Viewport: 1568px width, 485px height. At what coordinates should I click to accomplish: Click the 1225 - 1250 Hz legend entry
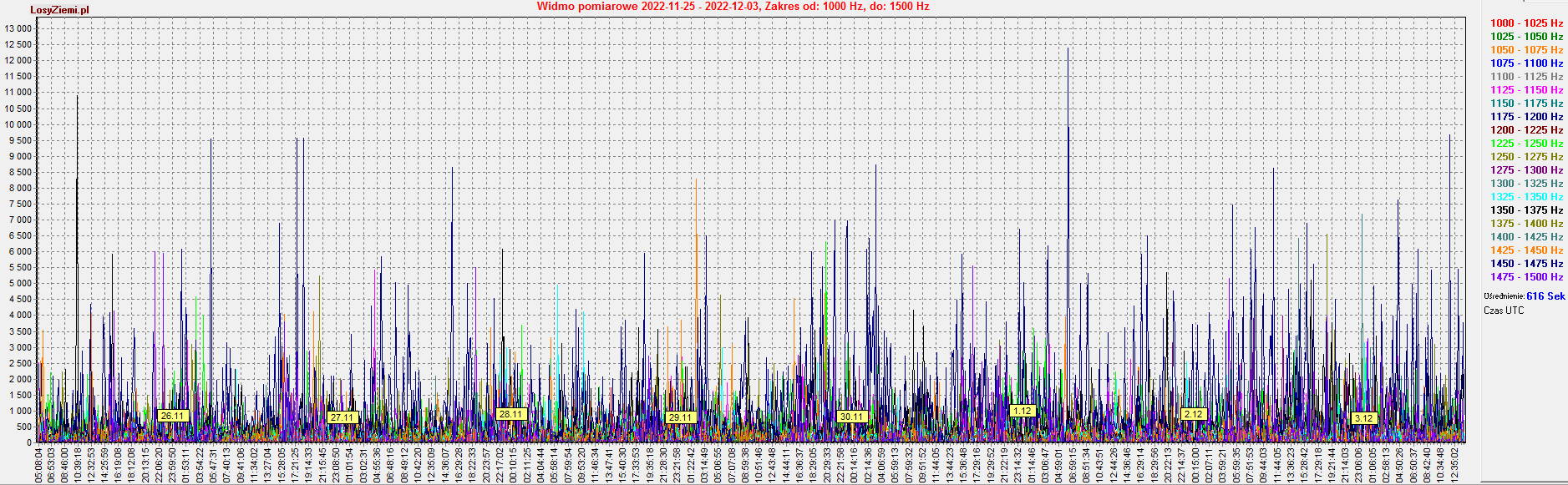point(1526,144)
